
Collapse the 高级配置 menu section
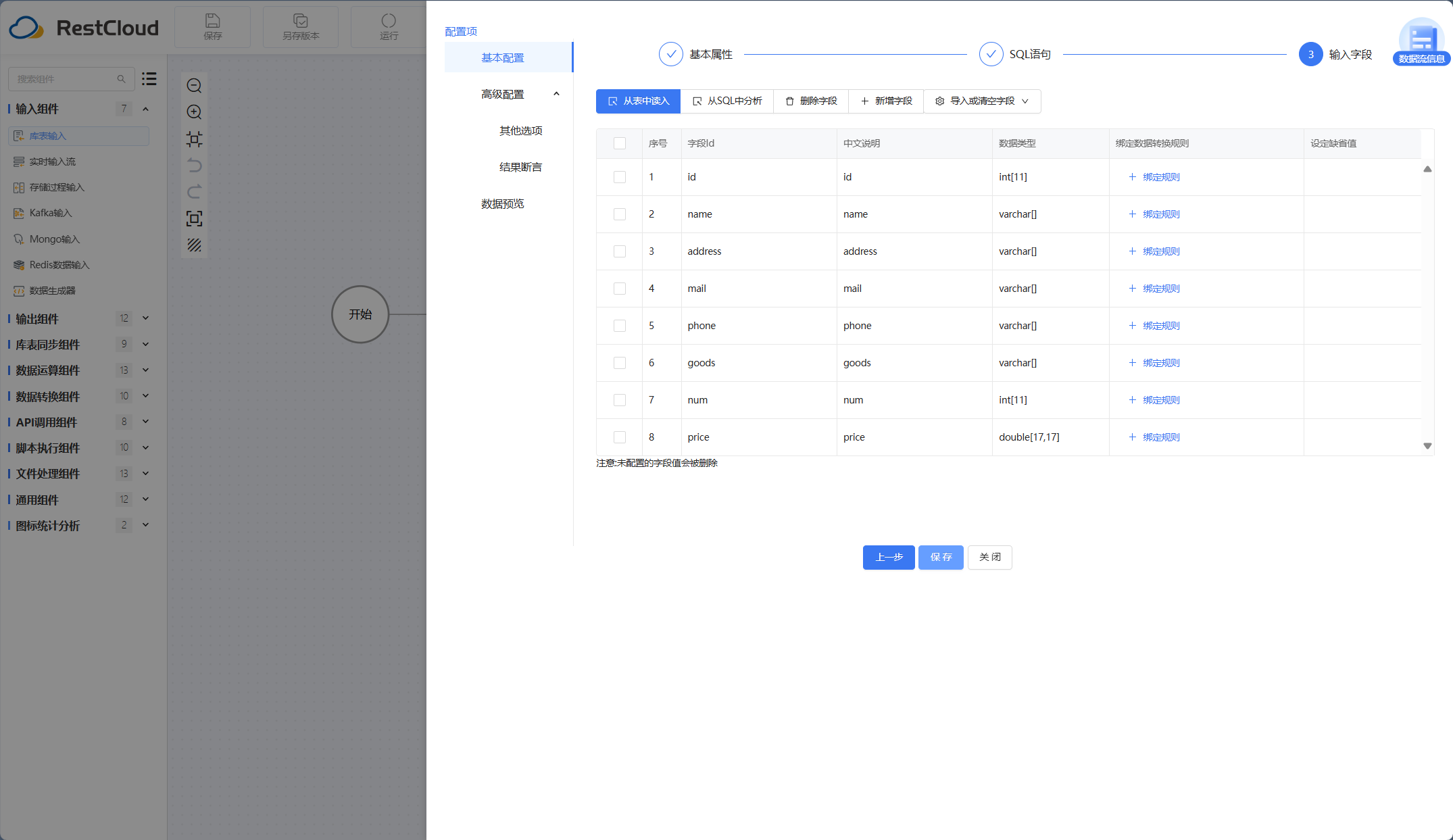(x=556, y=94)
